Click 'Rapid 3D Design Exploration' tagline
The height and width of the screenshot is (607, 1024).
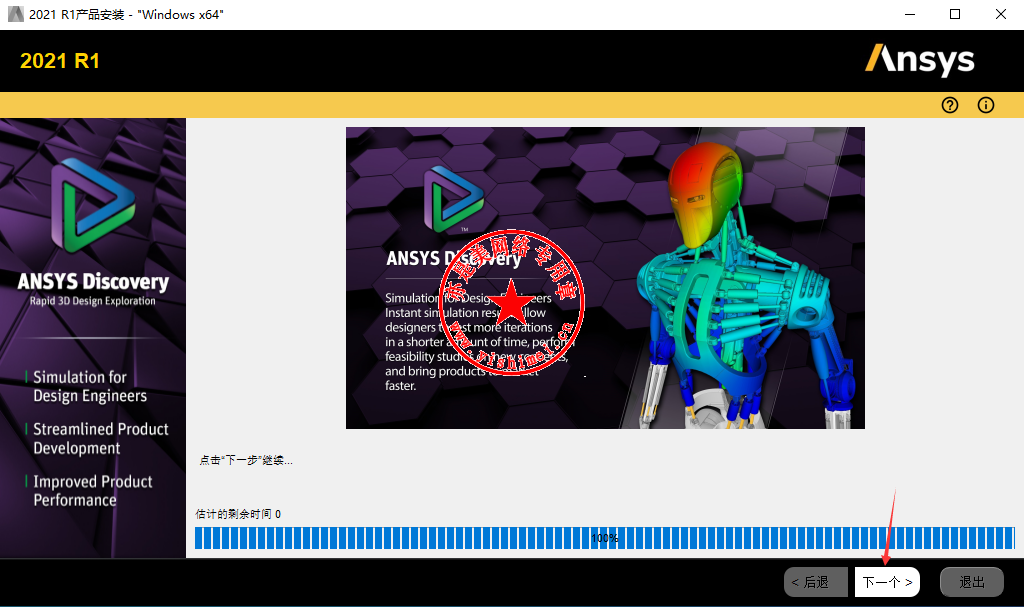pyautogui.click(x=93, y=301)
